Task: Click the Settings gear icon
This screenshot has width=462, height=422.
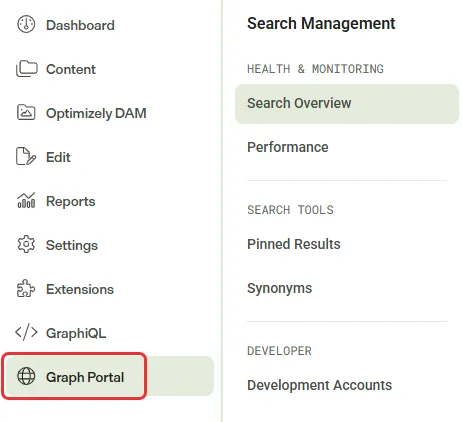Action: (x=26, y=244)
